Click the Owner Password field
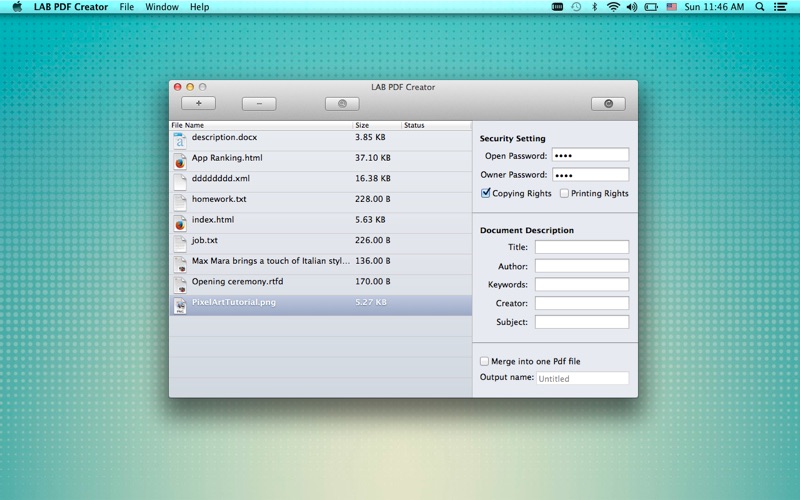This screenshot has height=500, width=800. [x=590, y=174]
